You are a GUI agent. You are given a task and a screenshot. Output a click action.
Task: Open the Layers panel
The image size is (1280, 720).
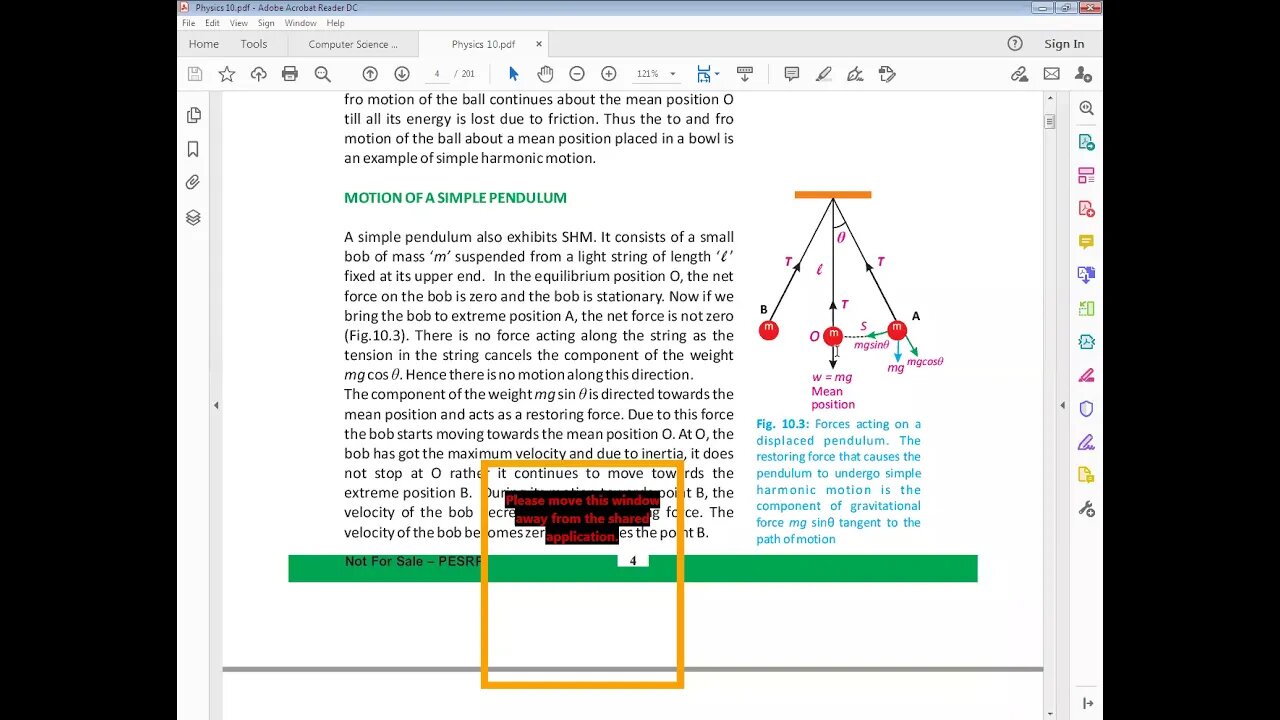pyautogui.click(x=193, y=217)
